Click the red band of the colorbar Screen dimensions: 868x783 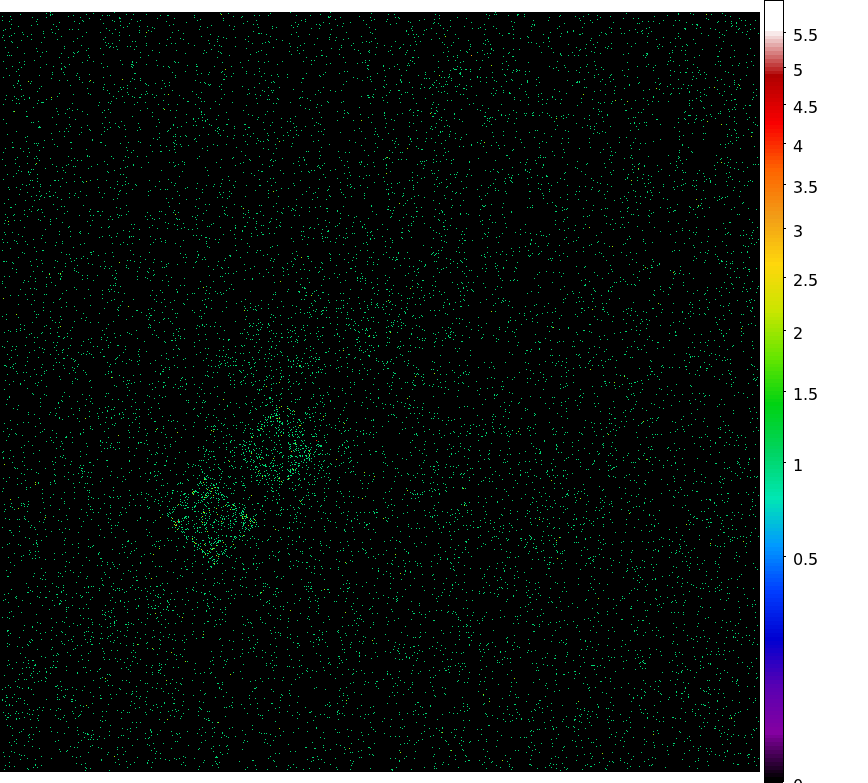[774, 110]
